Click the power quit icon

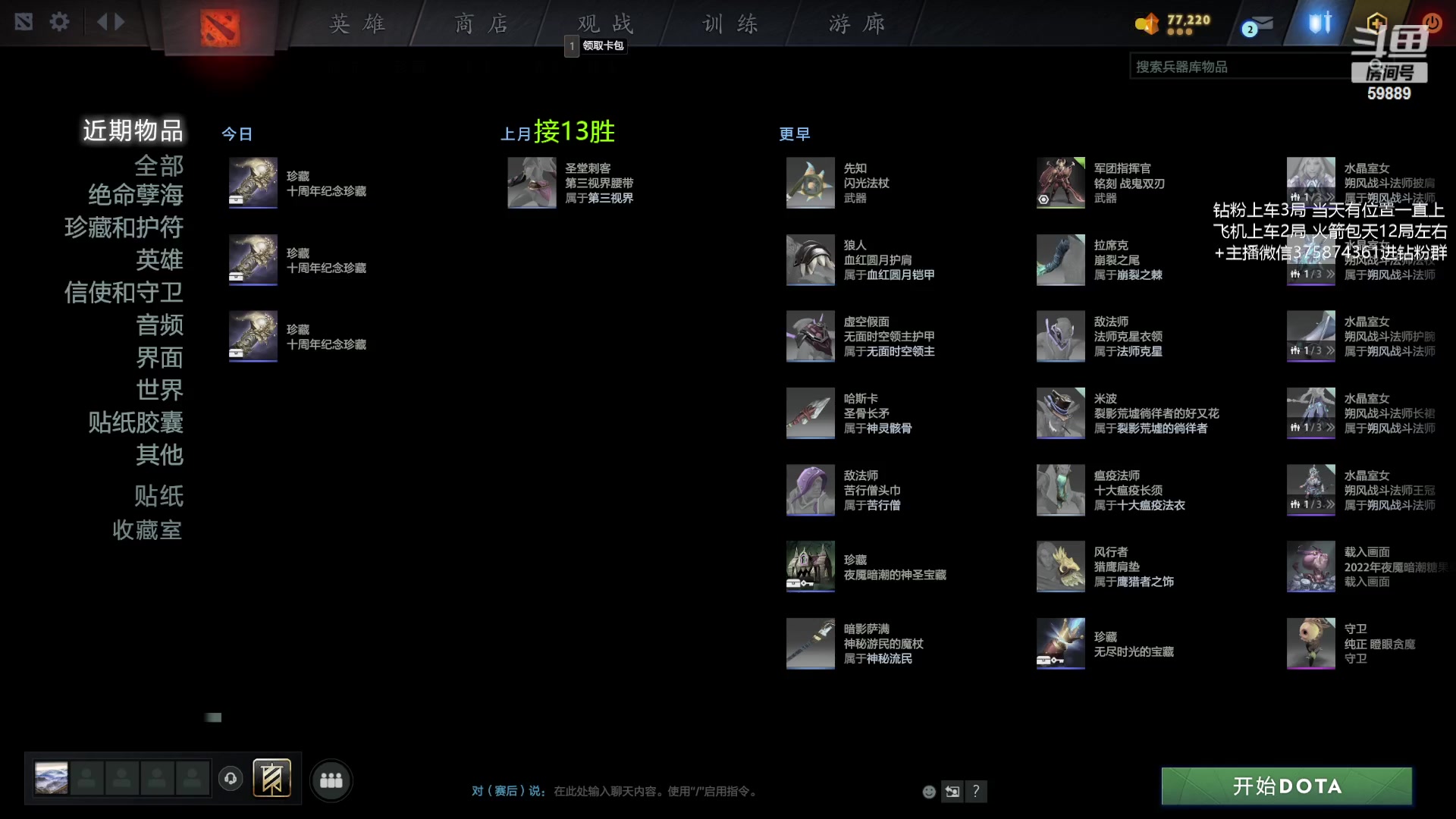pos(1432,22)
